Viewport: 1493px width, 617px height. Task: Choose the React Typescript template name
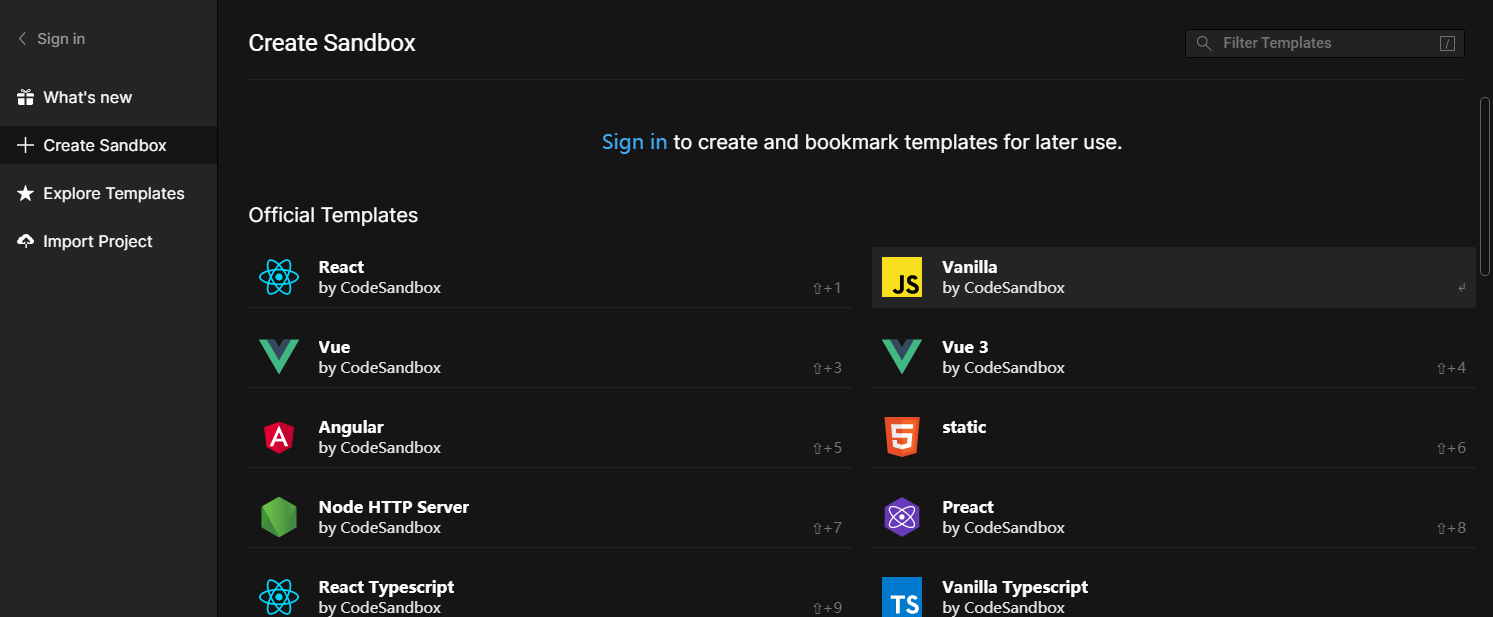click(x=386, y=587)
